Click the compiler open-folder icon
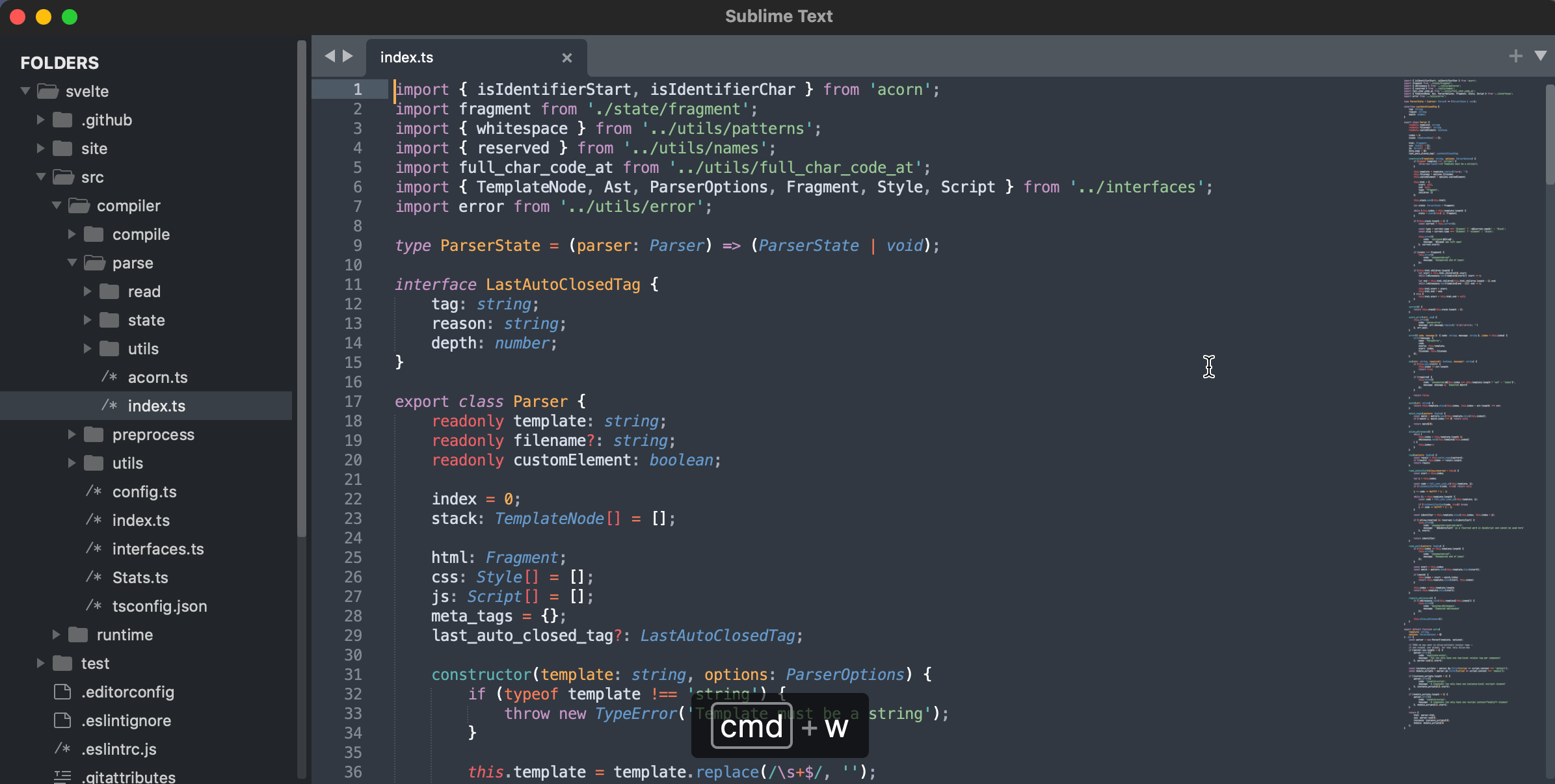The image size is (1555, 784). [x=79, y=205]
